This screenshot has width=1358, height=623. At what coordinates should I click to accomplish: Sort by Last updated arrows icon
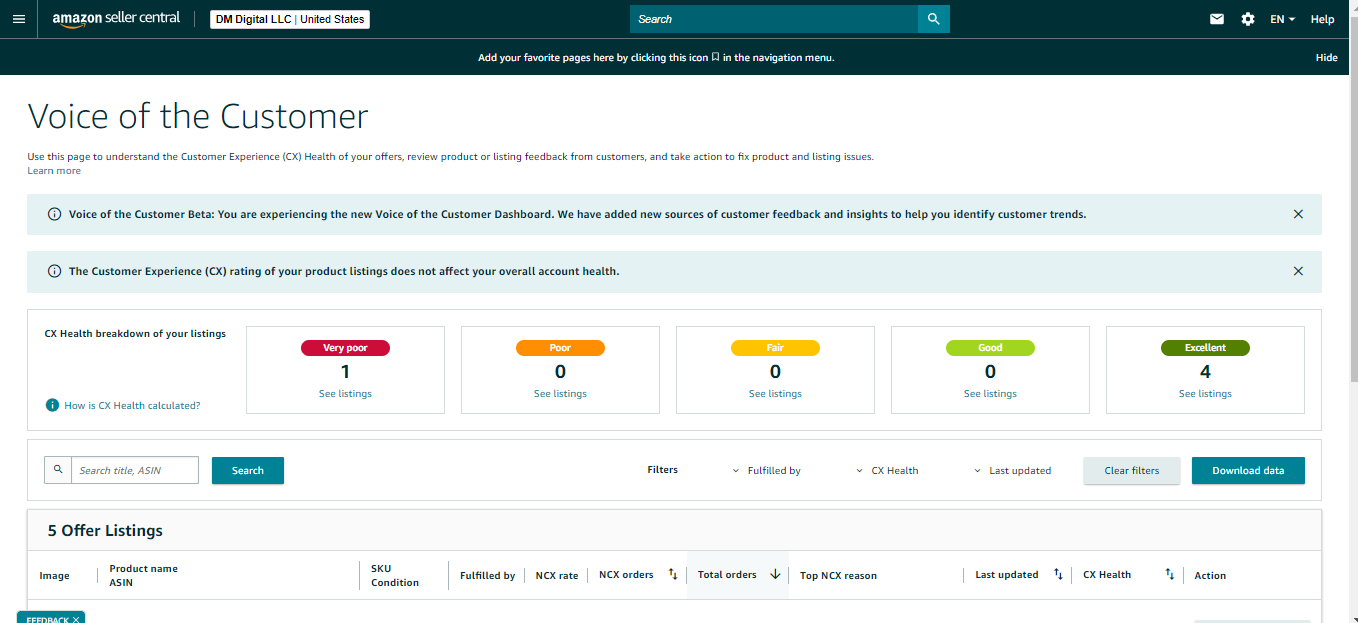[1058, 575]
